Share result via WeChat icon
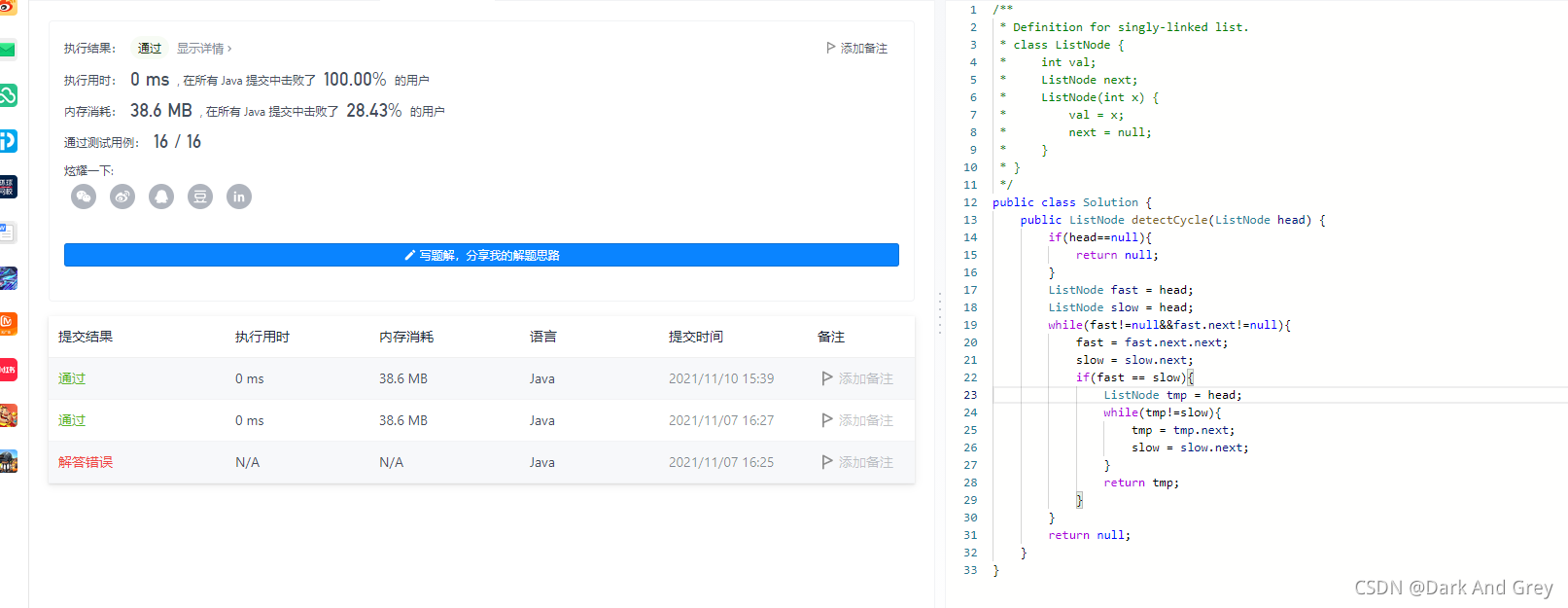This screenshot has height=608, width=1568. coord(84,197)
